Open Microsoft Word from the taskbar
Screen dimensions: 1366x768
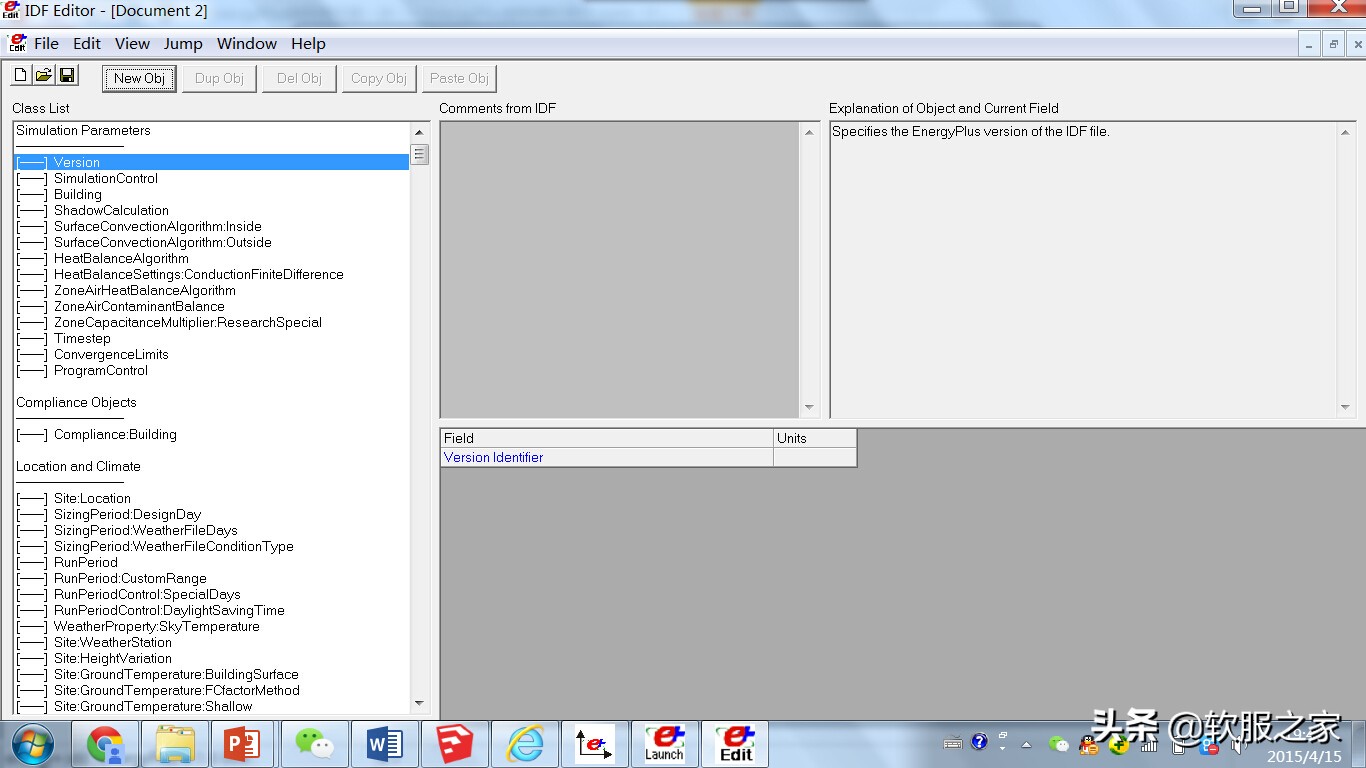point(384,745)
